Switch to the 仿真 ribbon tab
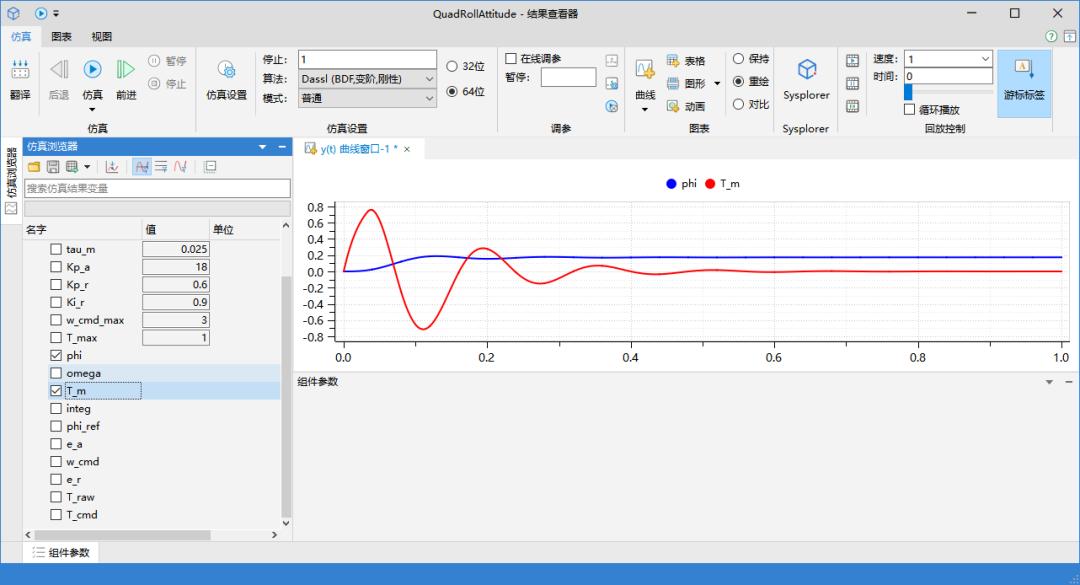Image resolution: width=1080 pixels, height=585 pixels. pos(21,37)
